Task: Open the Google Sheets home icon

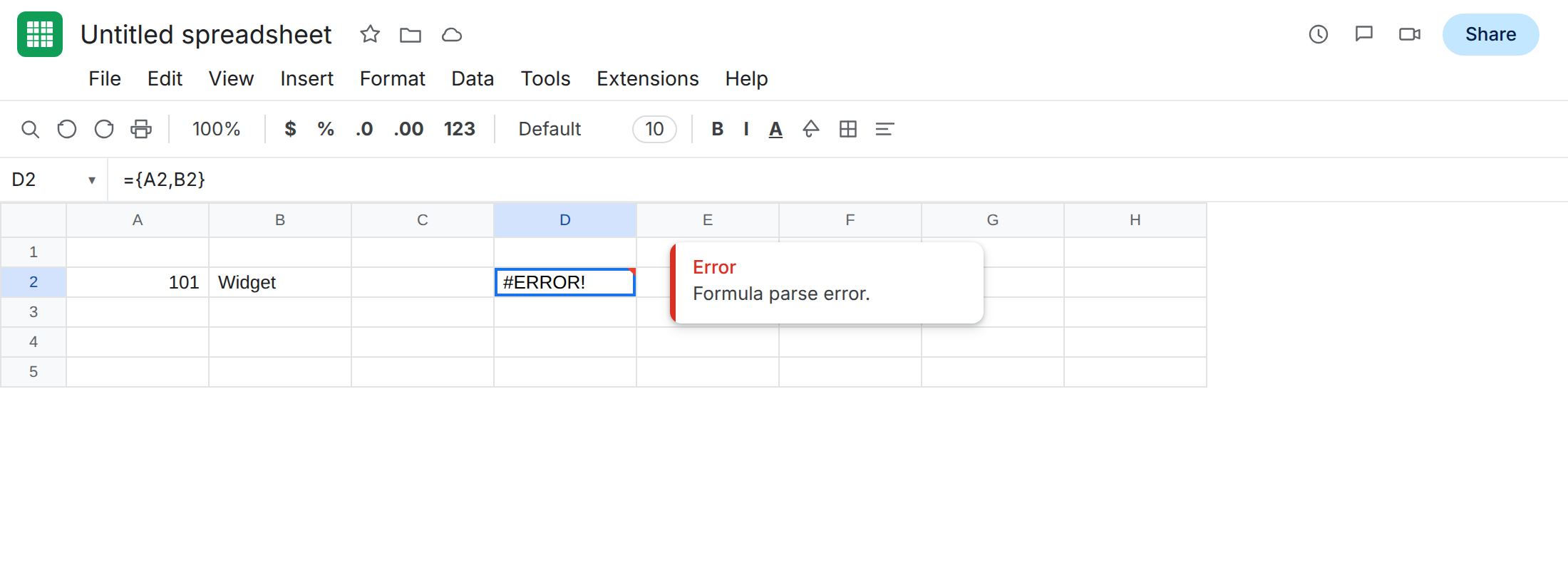Action: click(40, 34)
